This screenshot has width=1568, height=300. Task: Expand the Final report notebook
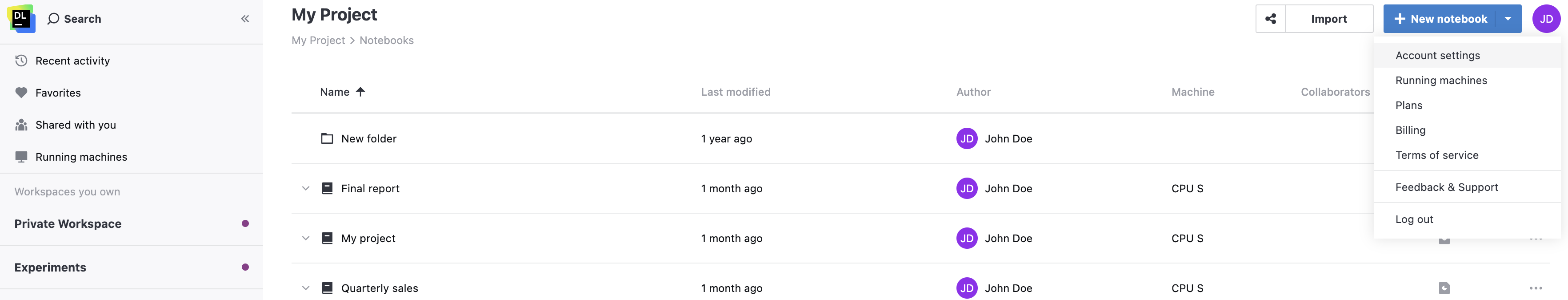306,188
